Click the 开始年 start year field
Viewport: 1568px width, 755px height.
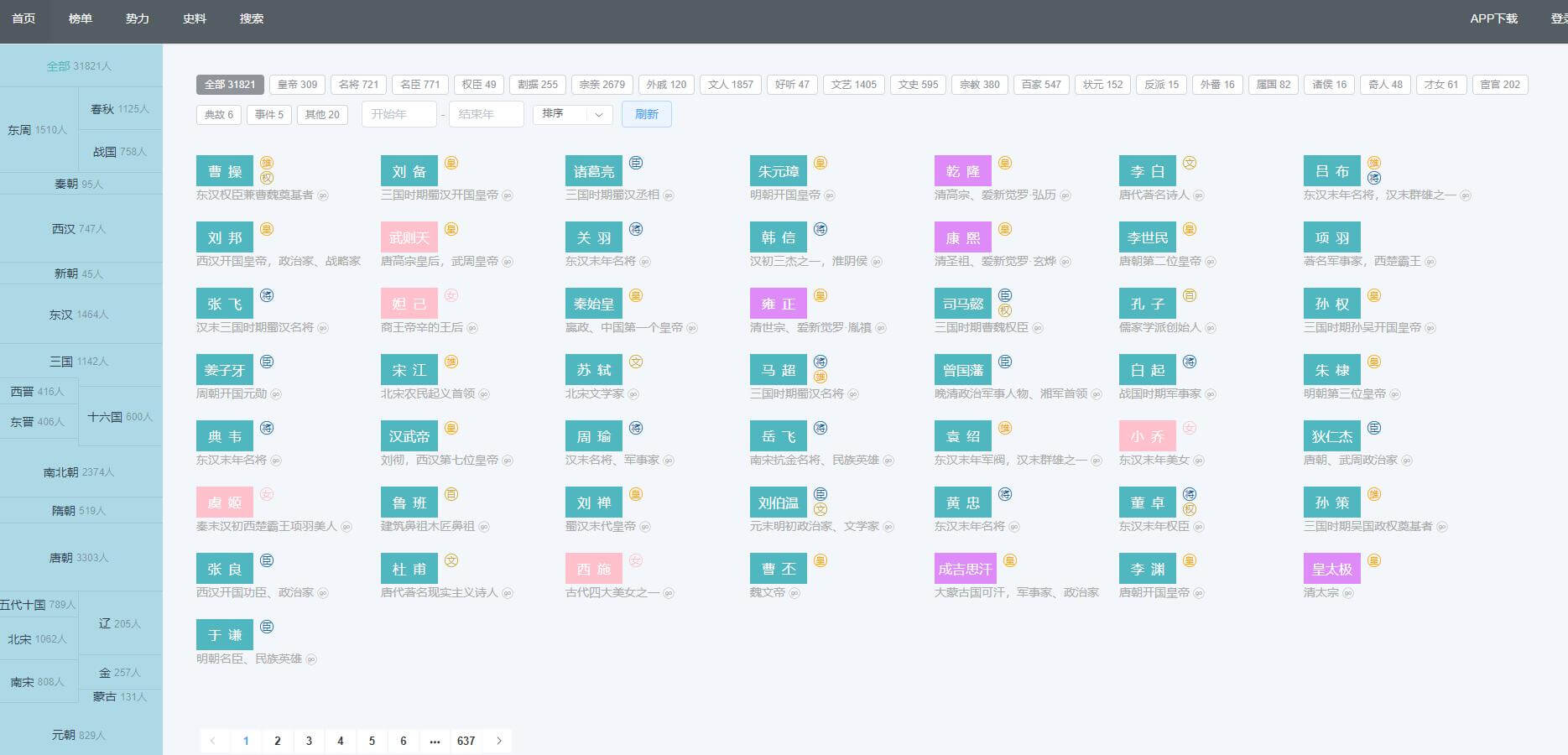click(x=399, y=114)
